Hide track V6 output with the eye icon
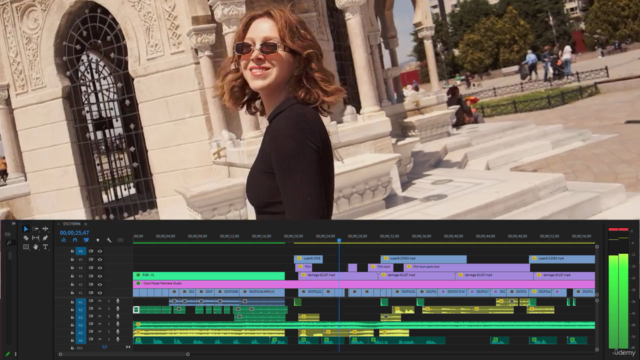The width and height of the screenshot is (640, 360). click(x=100, y=251)
